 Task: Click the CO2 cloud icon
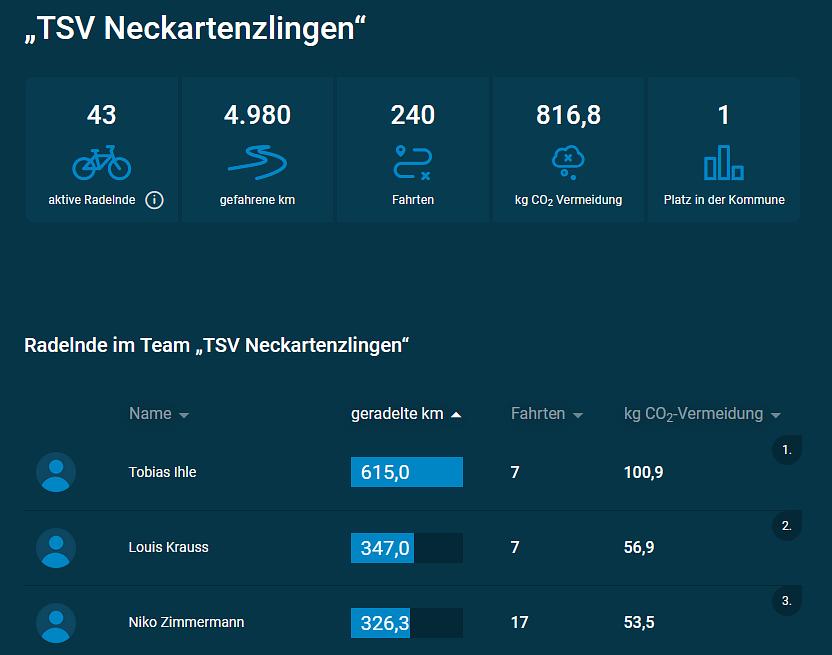point(568,161)
